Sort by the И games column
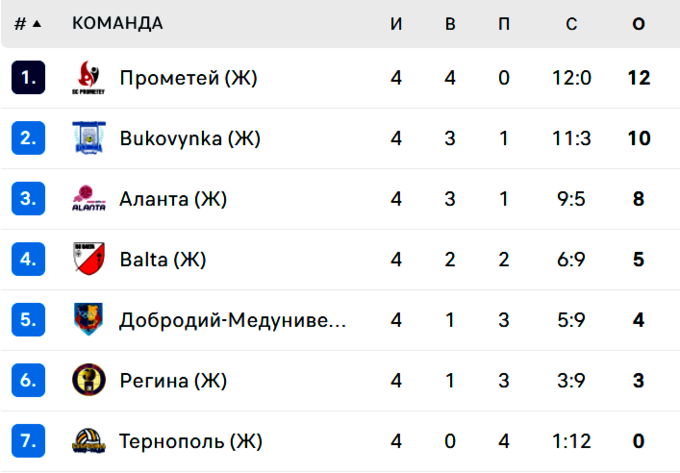The image size is (680, 473). tap(396, 24)
